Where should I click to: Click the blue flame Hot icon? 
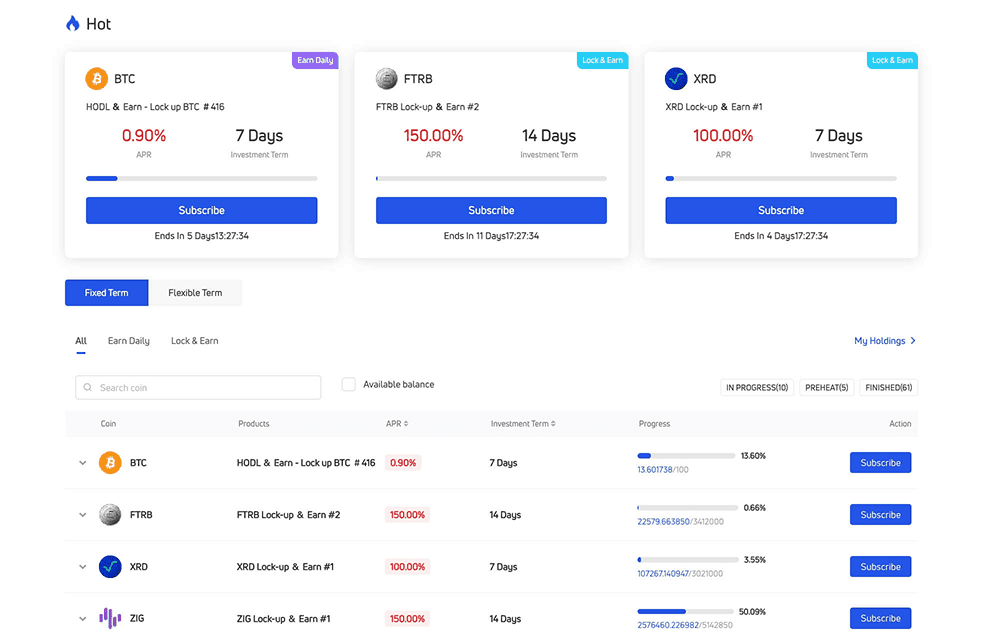[x=73, y=24]
